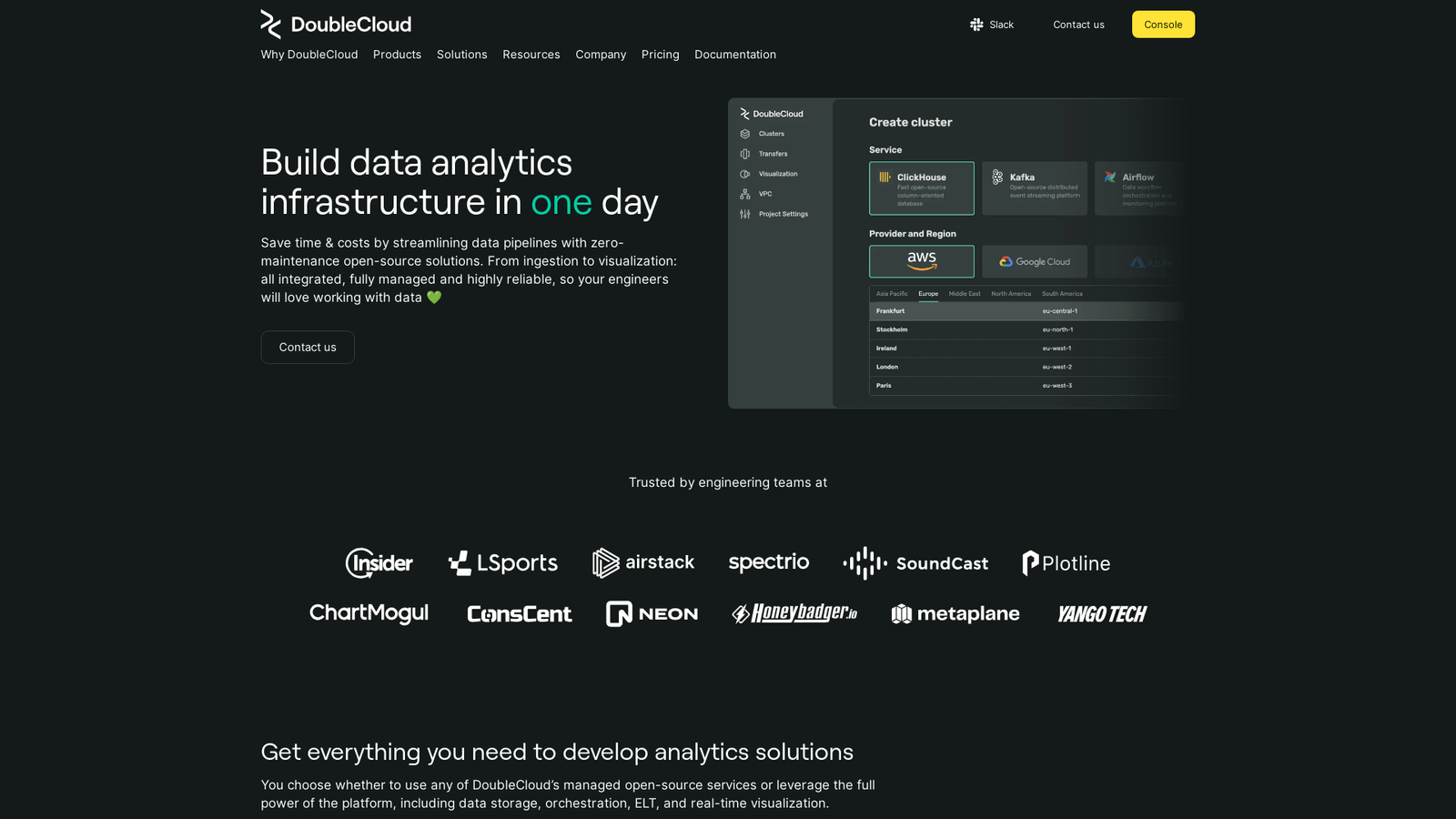Switch to the Middle East region tab
Screen dimensions: 1456x819
[965, 294]
